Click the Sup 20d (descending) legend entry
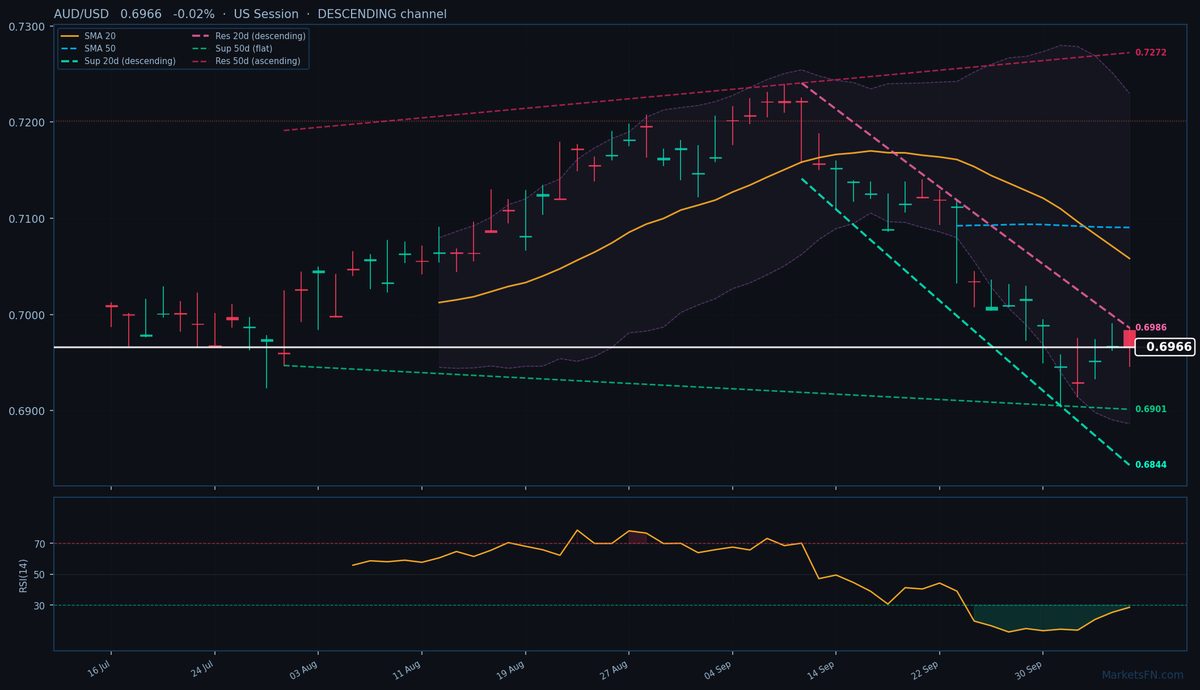The image size is (1200, 690). (x=118, y=61)
